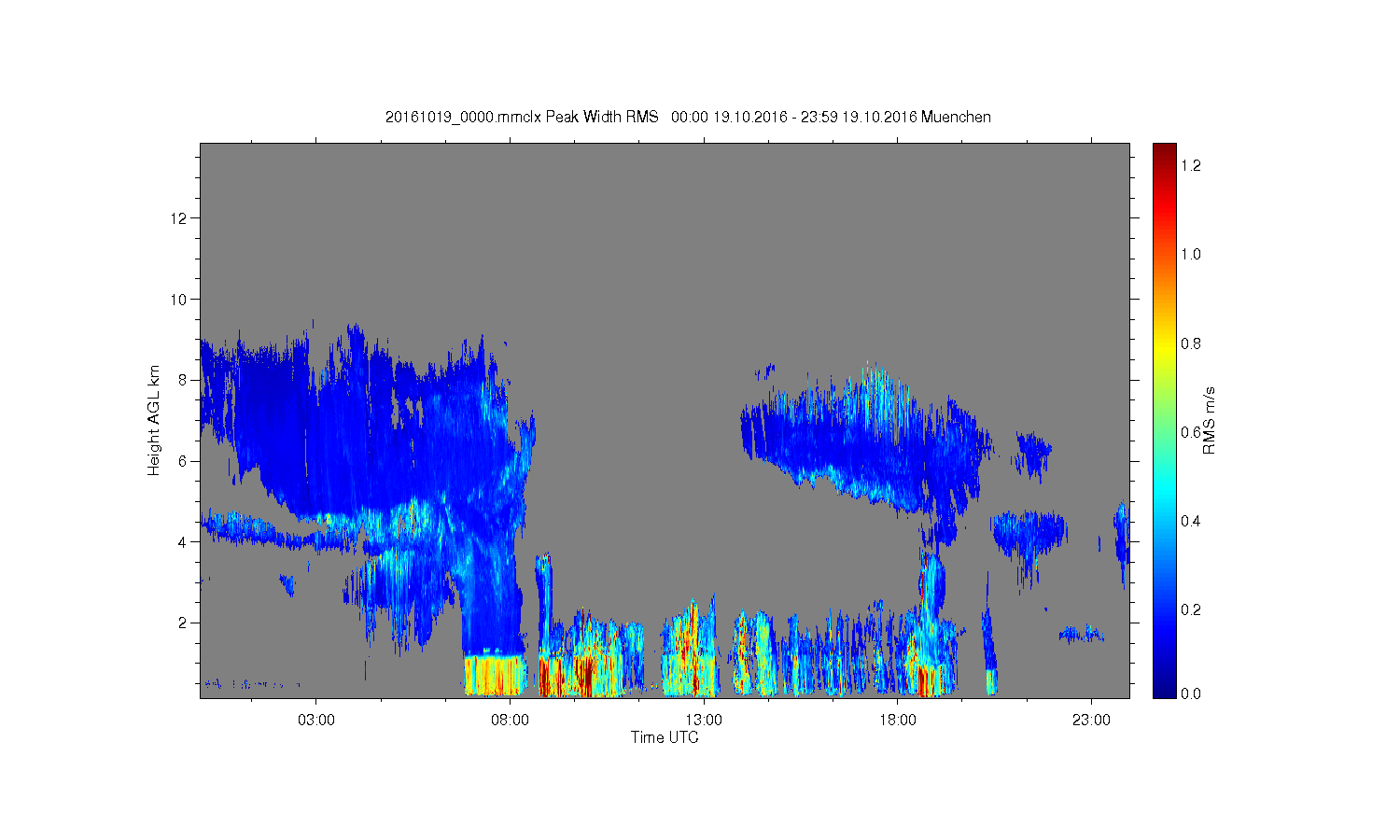Click the height axis tick label '8'

[x=183, y=380]
